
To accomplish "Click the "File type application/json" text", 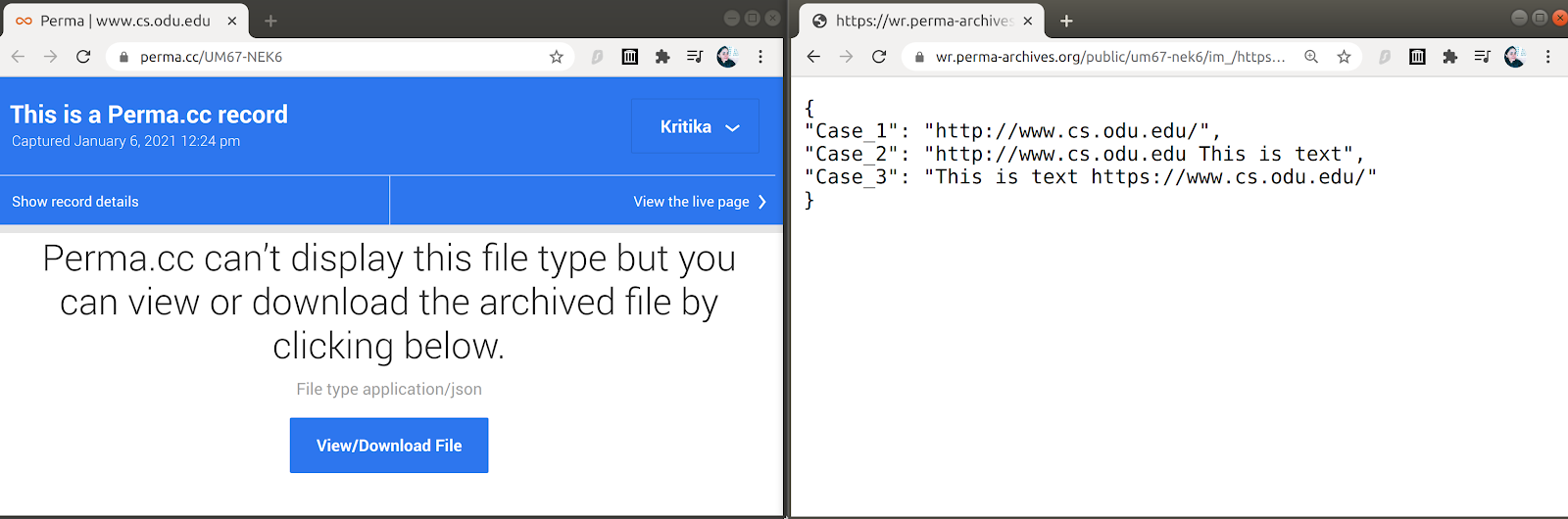I will tap(389, 389).
